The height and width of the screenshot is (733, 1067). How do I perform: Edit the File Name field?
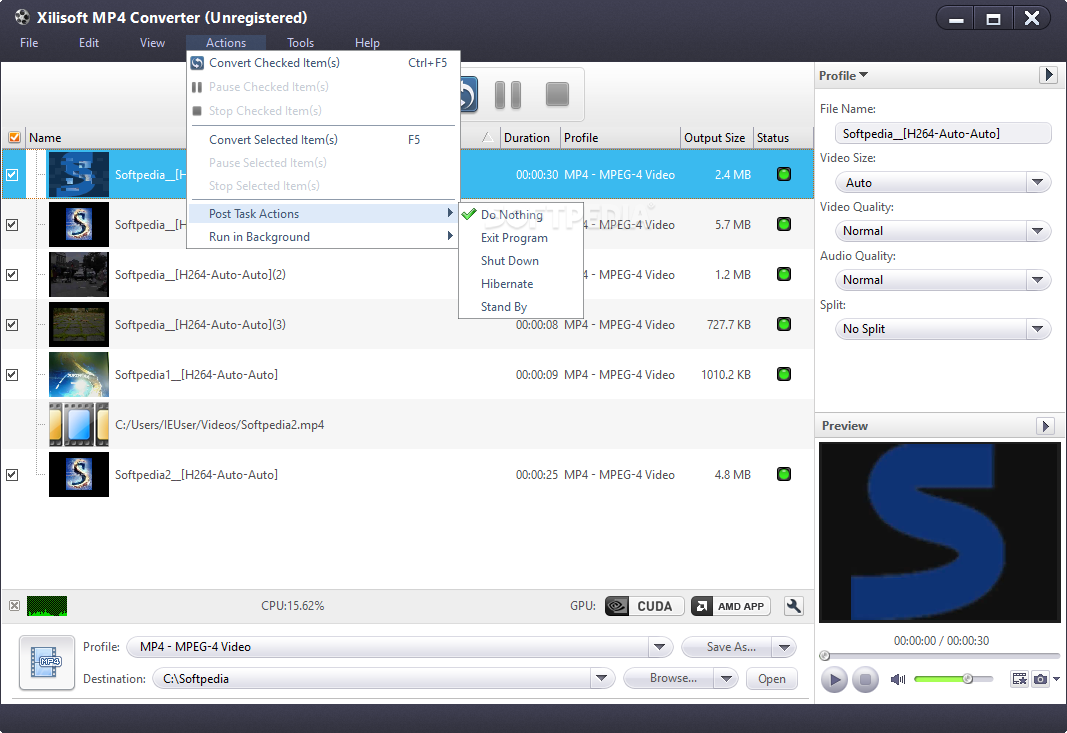(x=943, y=133)
